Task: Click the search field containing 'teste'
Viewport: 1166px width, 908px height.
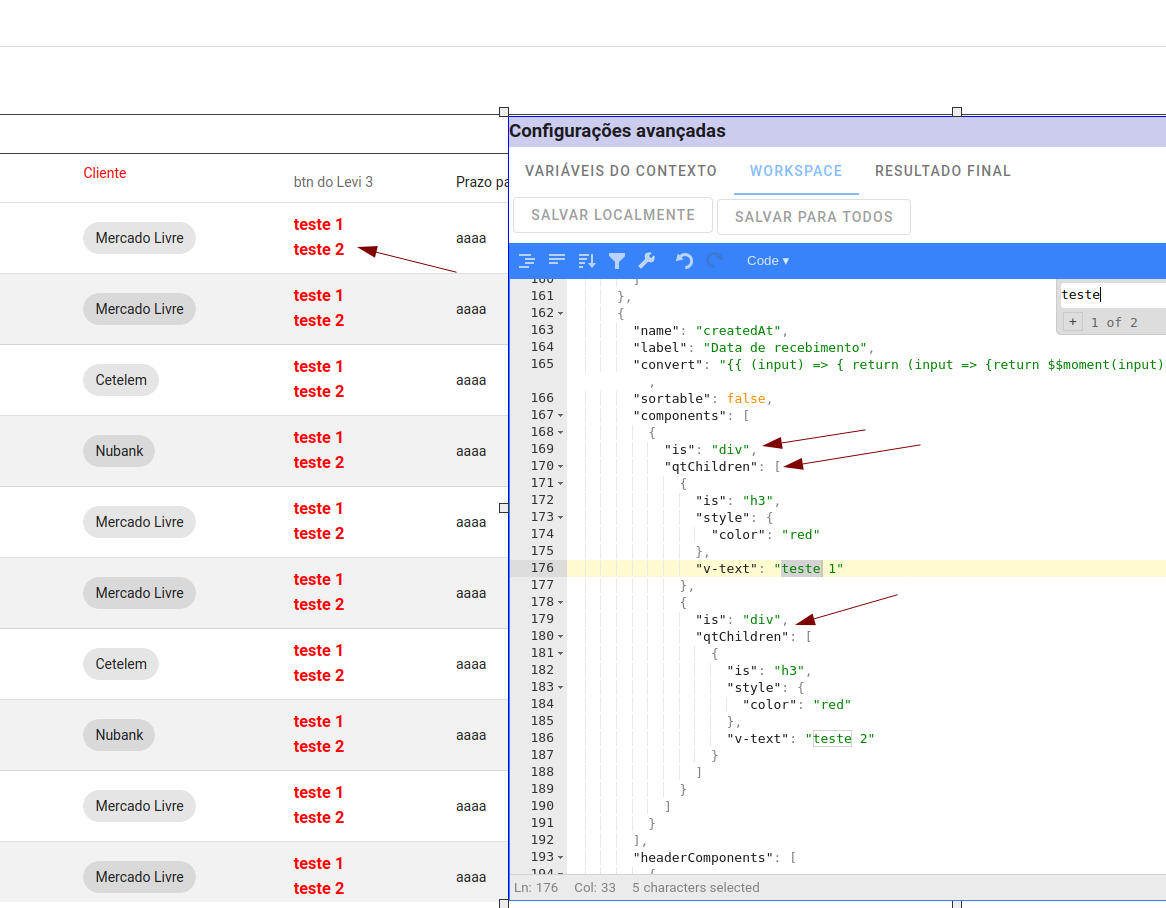Action: pos(1112,294)
